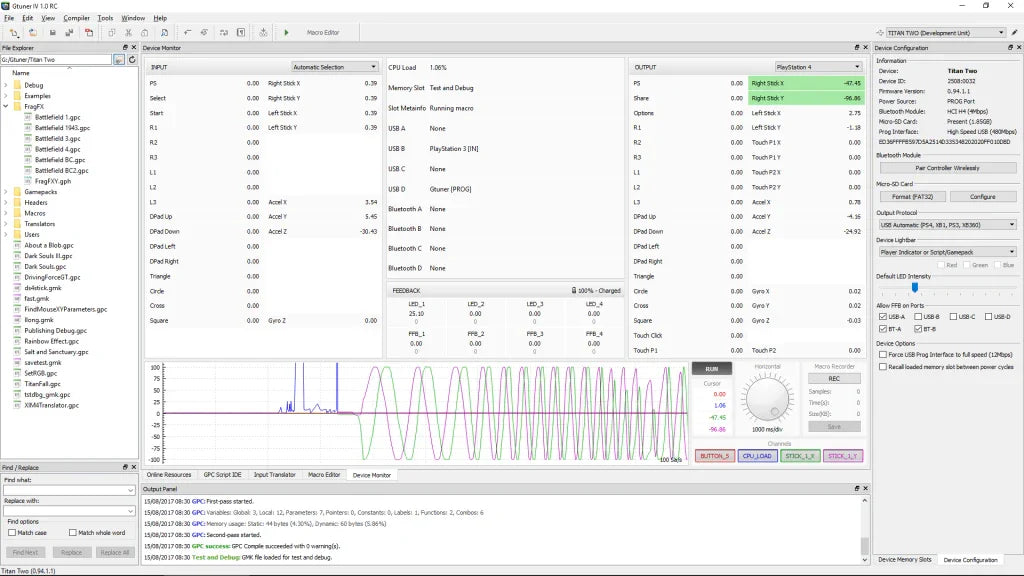Click the Default LED Intensity slider
Viewport: 1024px width, 576px height.
click(914, 288)
